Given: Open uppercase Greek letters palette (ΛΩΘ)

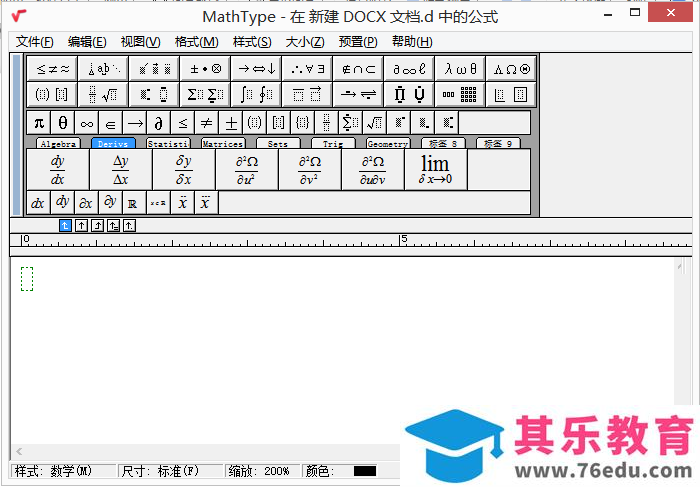Looking at the screenshot, I should point(511,69).
